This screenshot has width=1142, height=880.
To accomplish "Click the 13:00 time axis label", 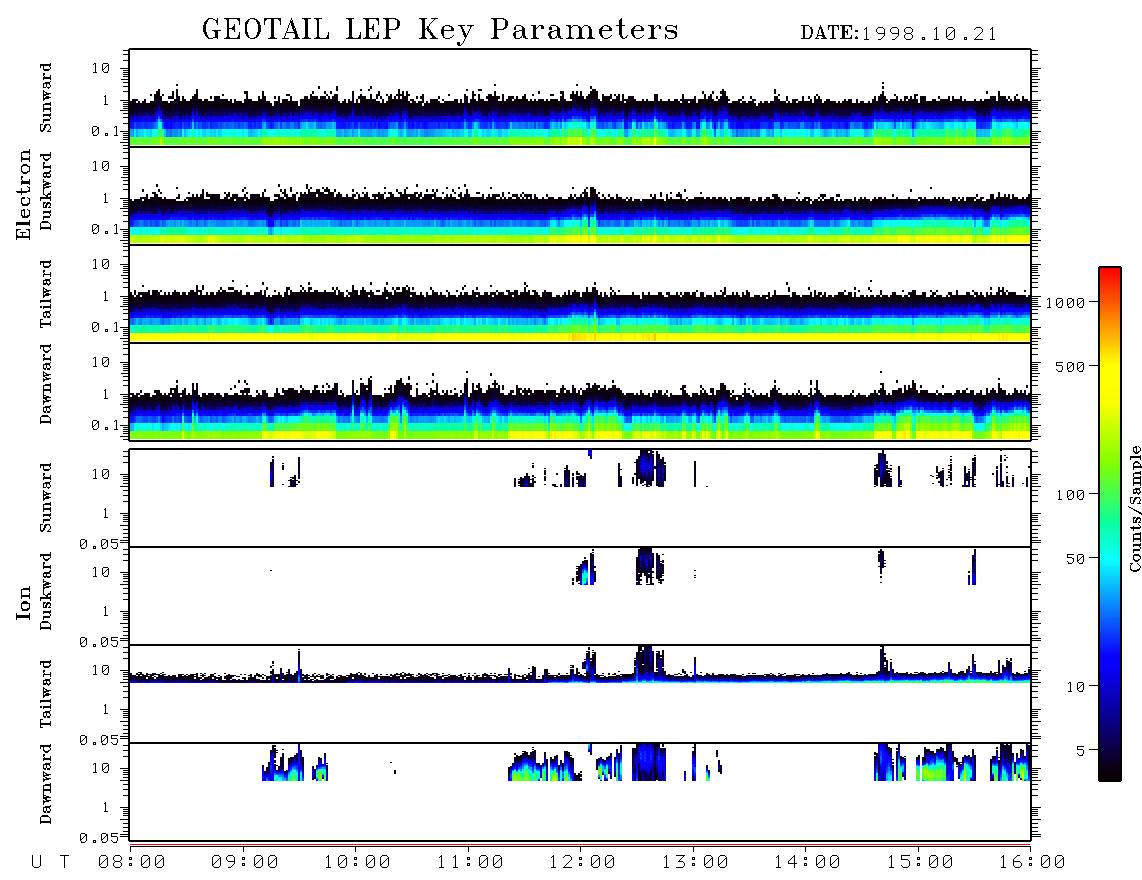I will [695, 862].
